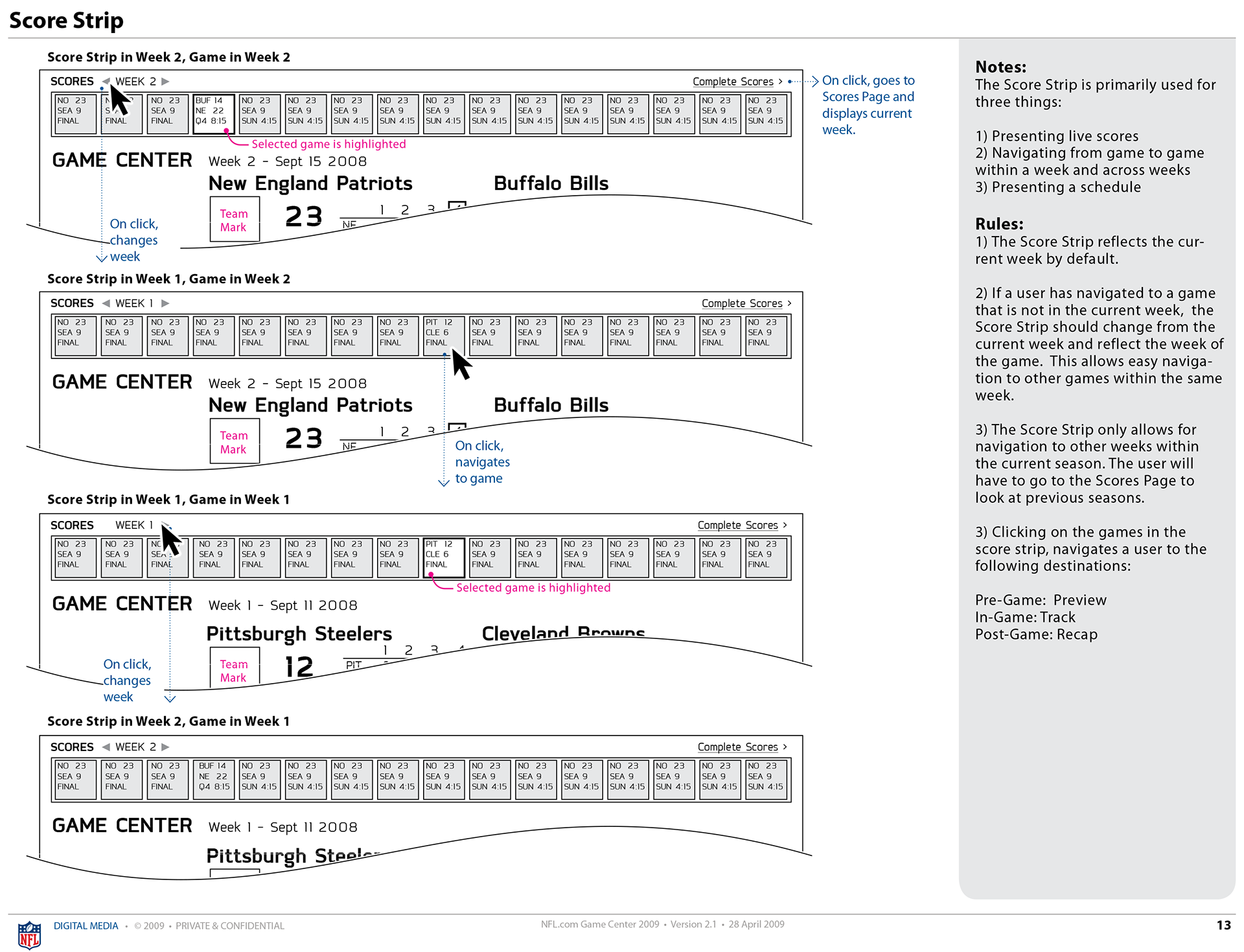Click last NO 23 FINAL game in second strip
This screenshot has height=952, width=1244.
pyautogui.click(x=766, y=336)
